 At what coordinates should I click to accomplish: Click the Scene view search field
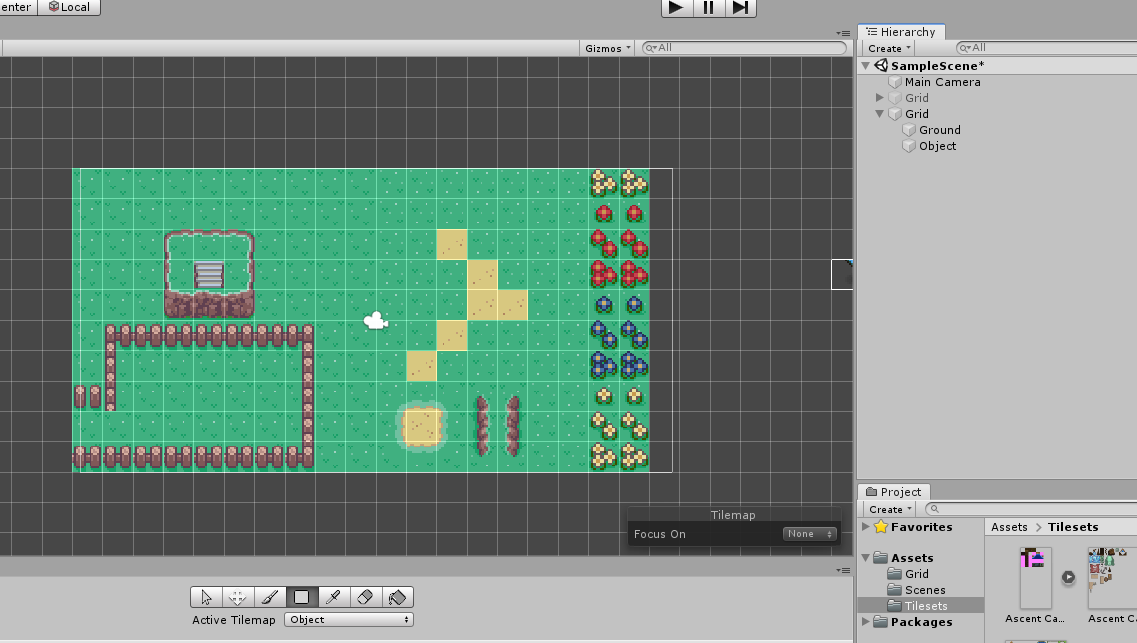click(x=742, y=47)
